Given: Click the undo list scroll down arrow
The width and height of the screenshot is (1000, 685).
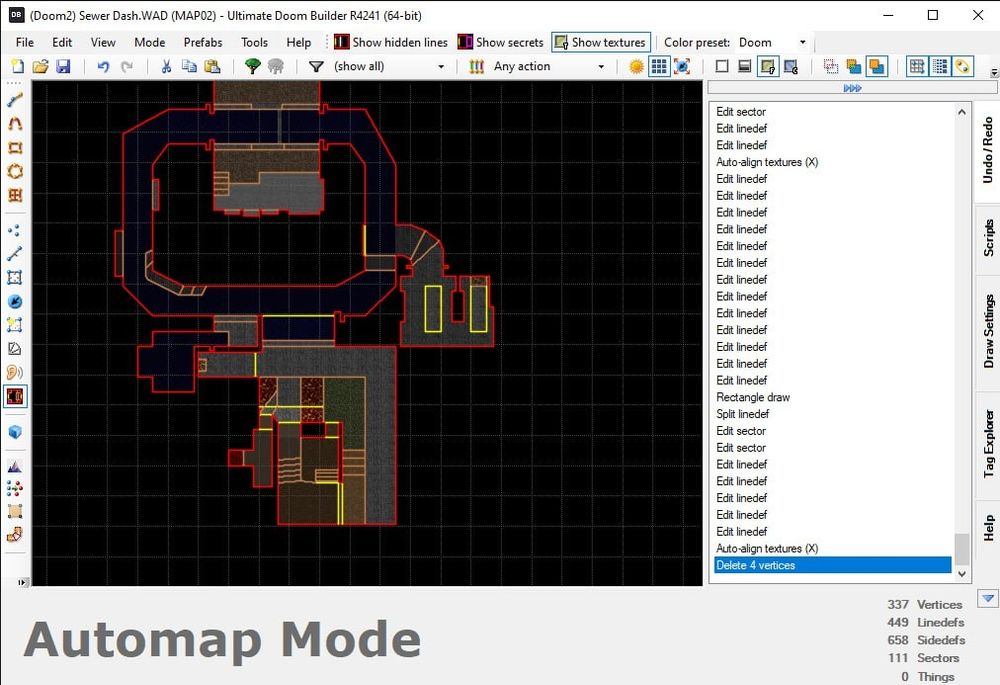Looking at the screenshot, I should pos(962,574).
